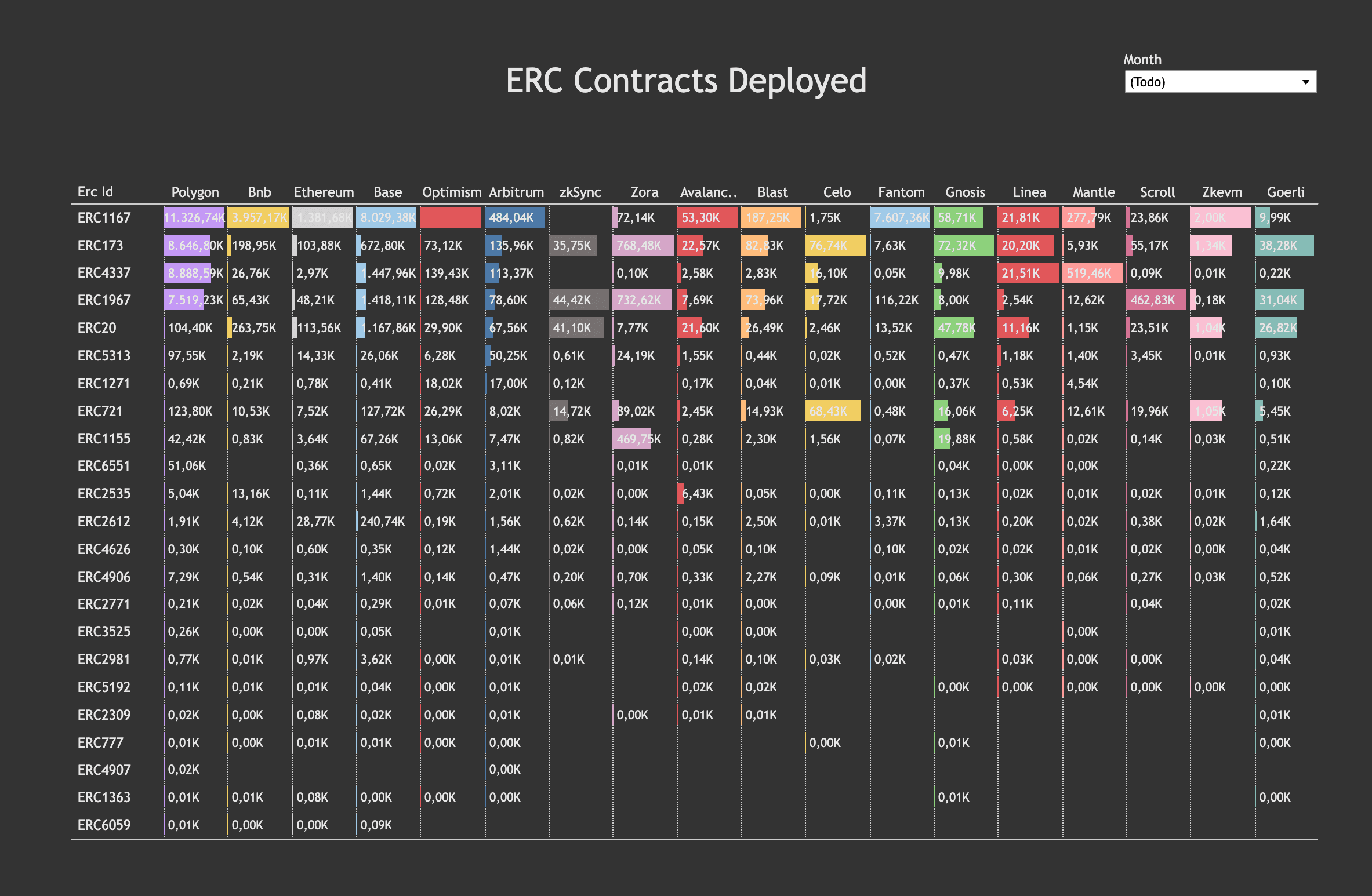This screenshot has height=896, width=1372.
Task: Select the ERC1967 row label
Action: click(x=104, y=300)
